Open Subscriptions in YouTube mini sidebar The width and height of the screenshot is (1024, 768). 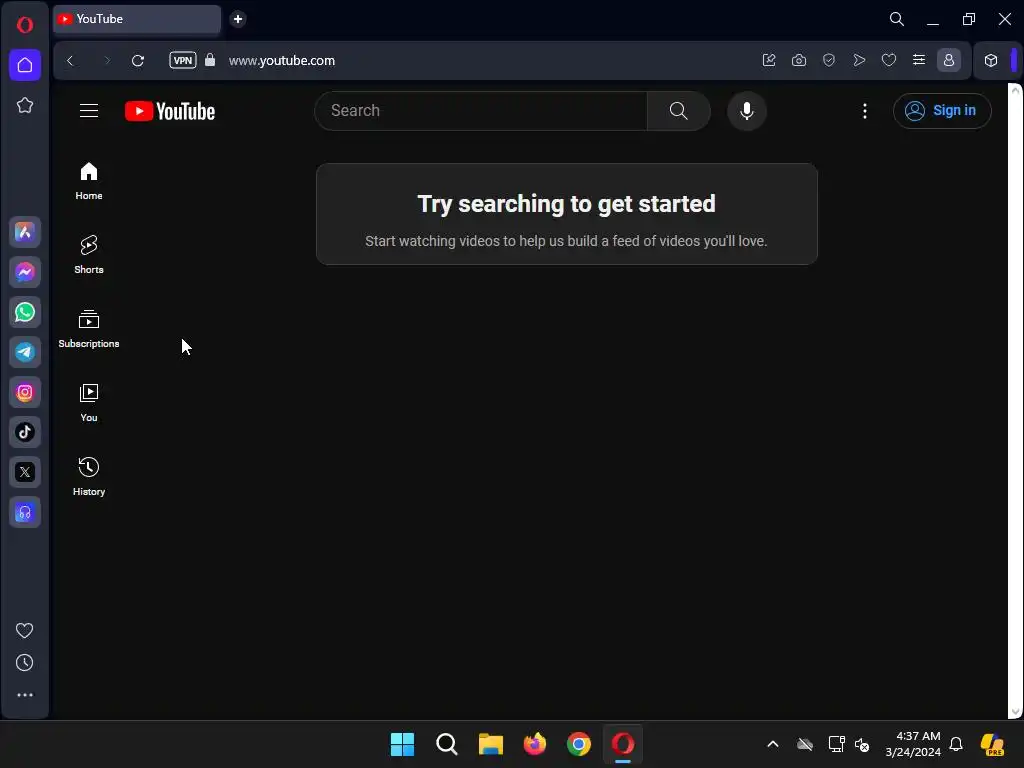(89, 329)
